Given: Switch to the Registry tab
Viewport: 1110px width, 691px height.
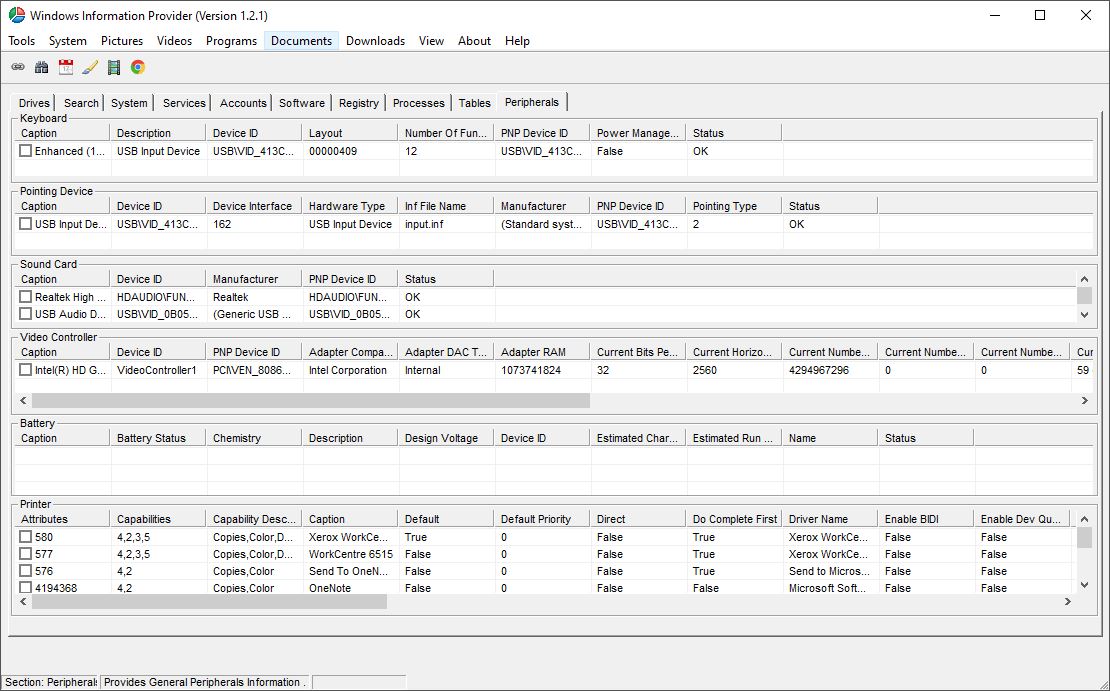Looking at the screenshot, I should tap(358, 102).
